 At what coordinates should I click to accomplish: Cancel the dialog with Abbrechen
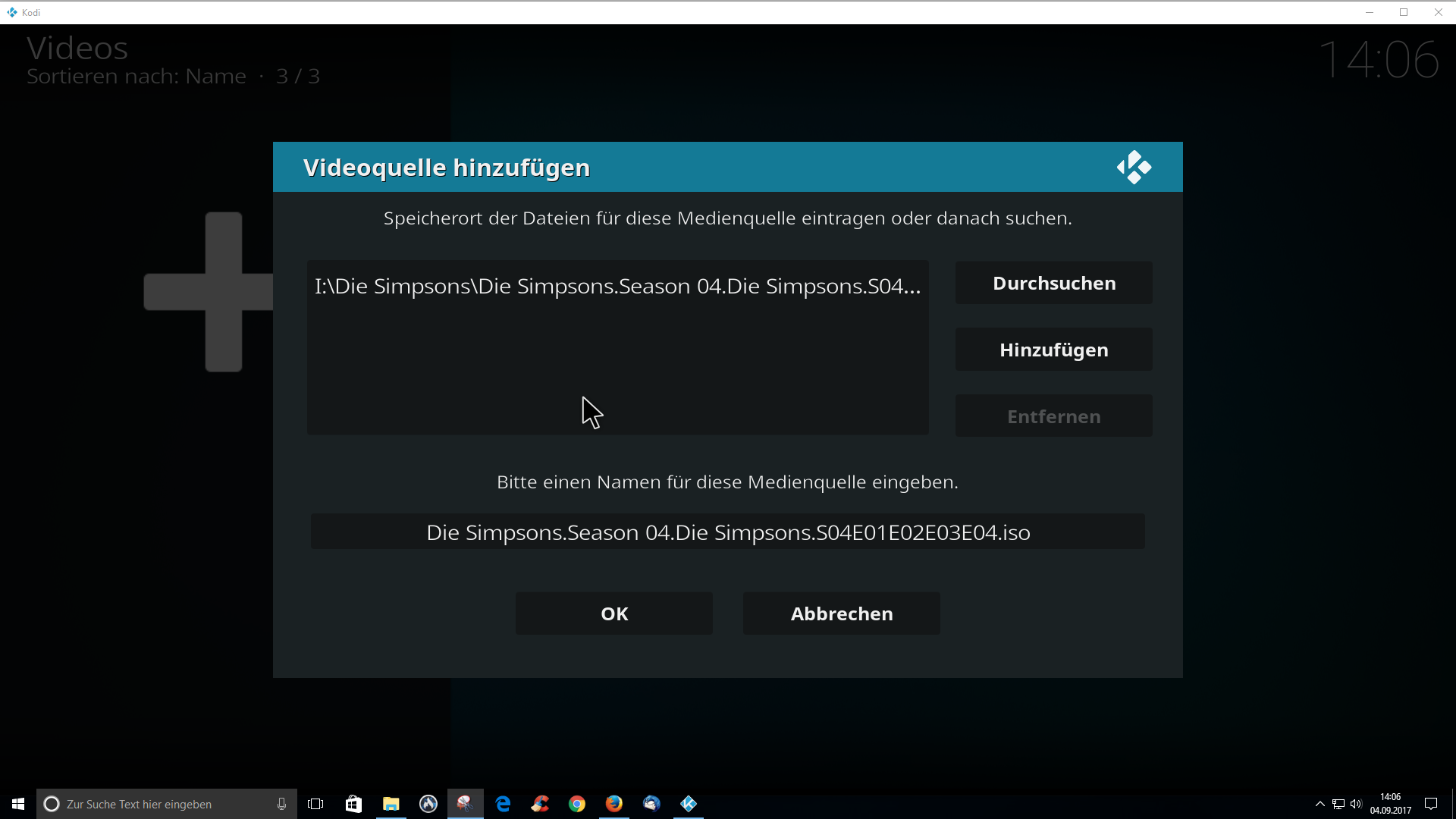pyautogui.click(x=842, y=613)
